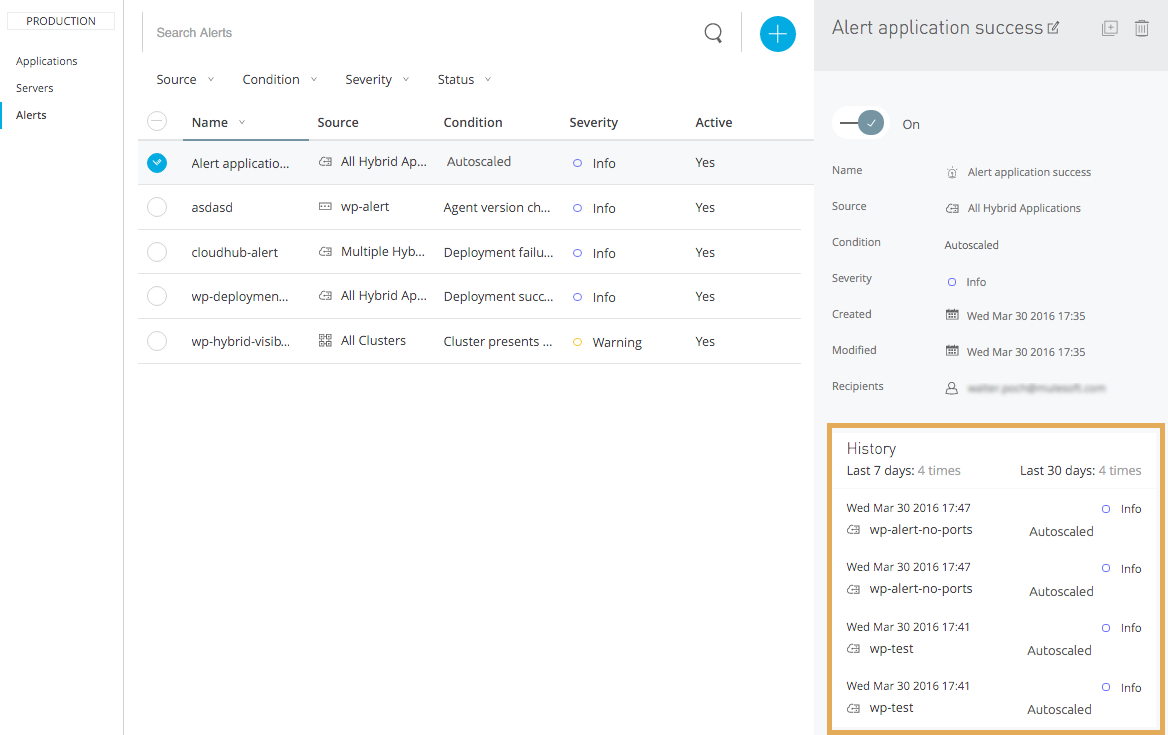The width and height of the screenshot is (1168, 735).
Task: Expand the Severity filter dropdown
Action: click(377, 80)
